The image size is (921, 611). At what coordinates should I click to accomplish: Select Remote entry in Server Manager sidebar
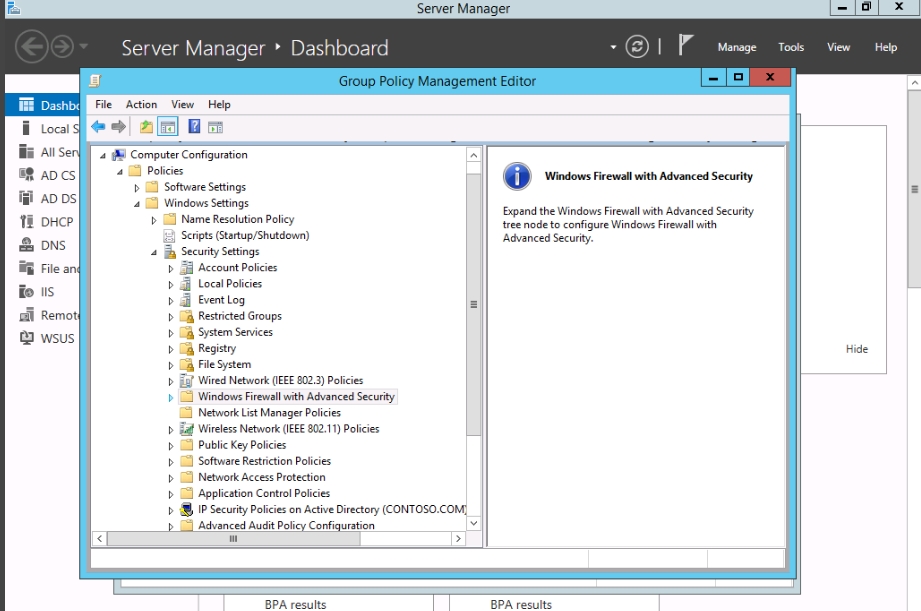(x=49, y=315)
